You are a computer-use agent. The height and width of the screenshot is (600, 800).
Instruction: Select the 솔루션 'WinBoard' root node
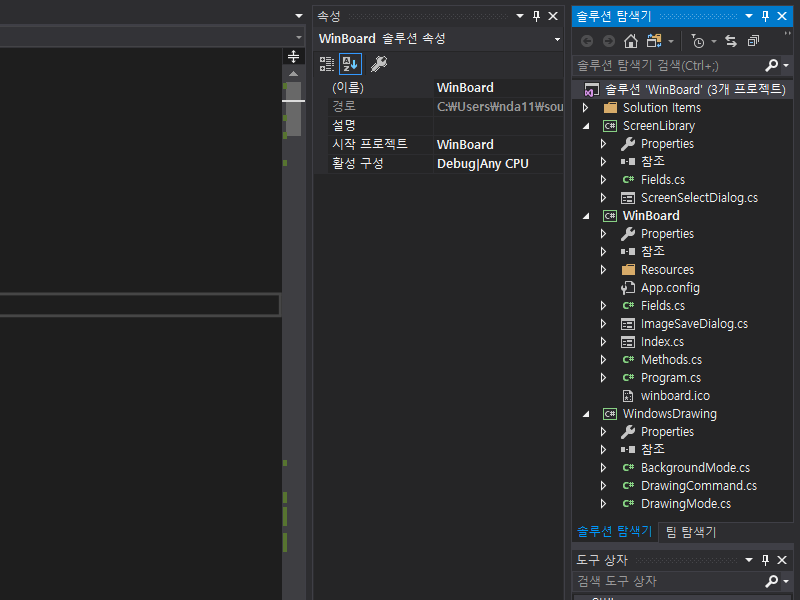point(695,89)
